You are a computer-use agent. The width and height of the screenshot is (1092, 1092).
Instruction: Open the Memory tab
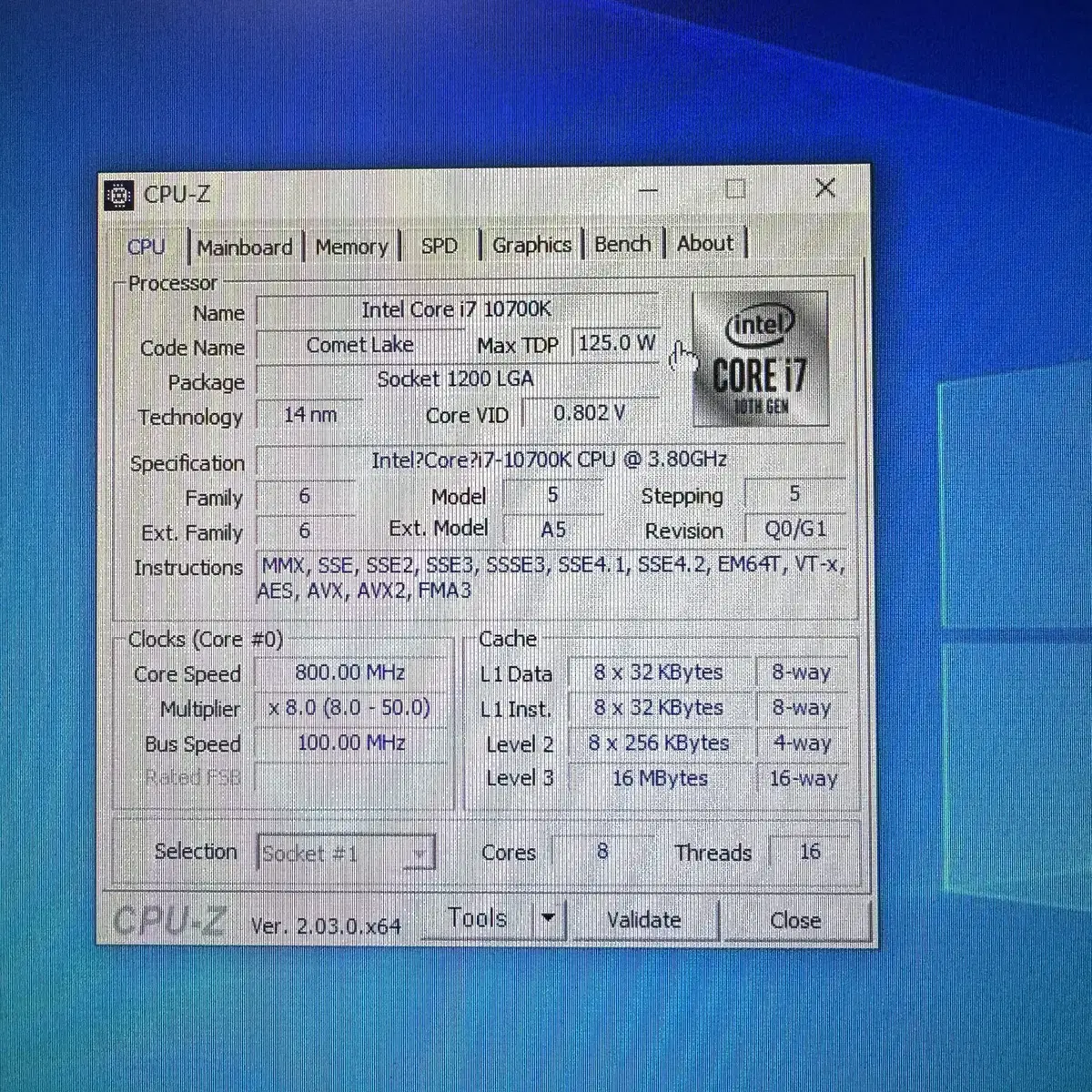[x=351, y=247]
